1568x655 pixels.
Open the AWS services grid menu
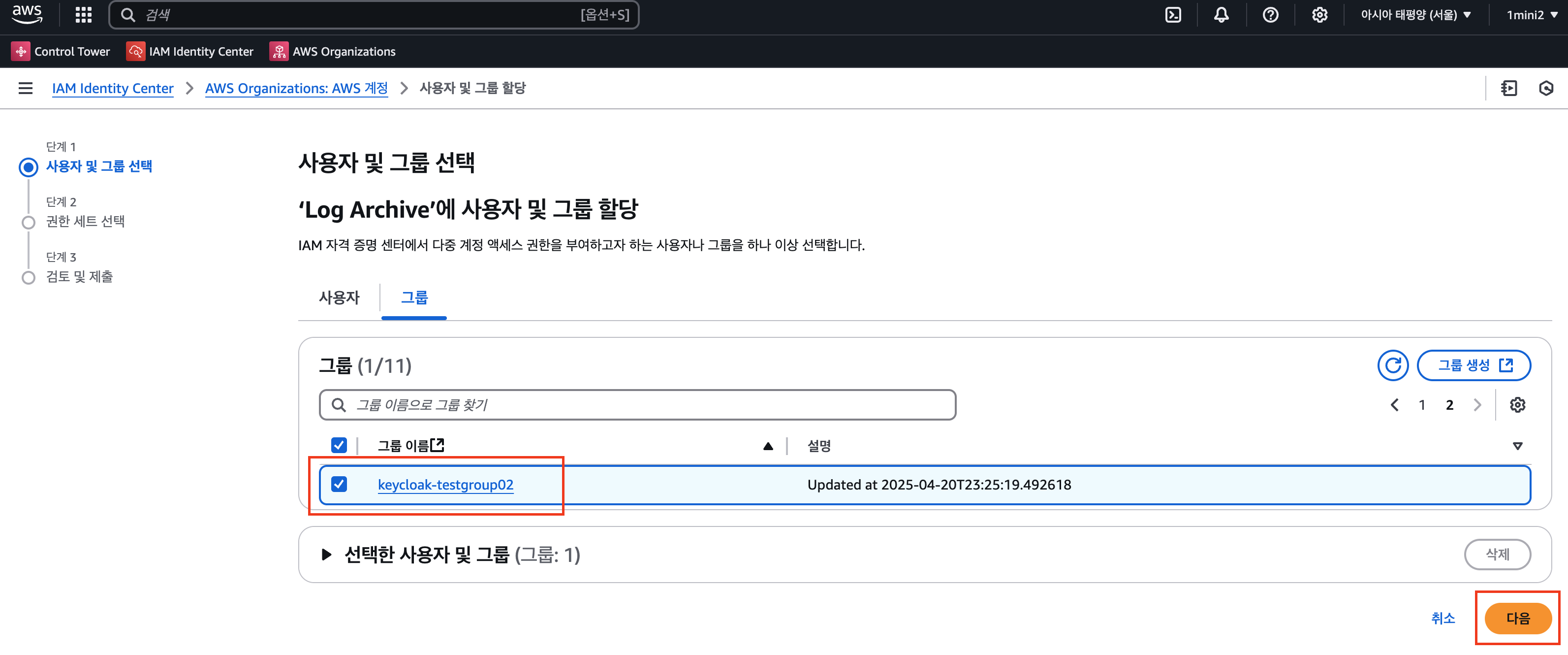point(83,15)
